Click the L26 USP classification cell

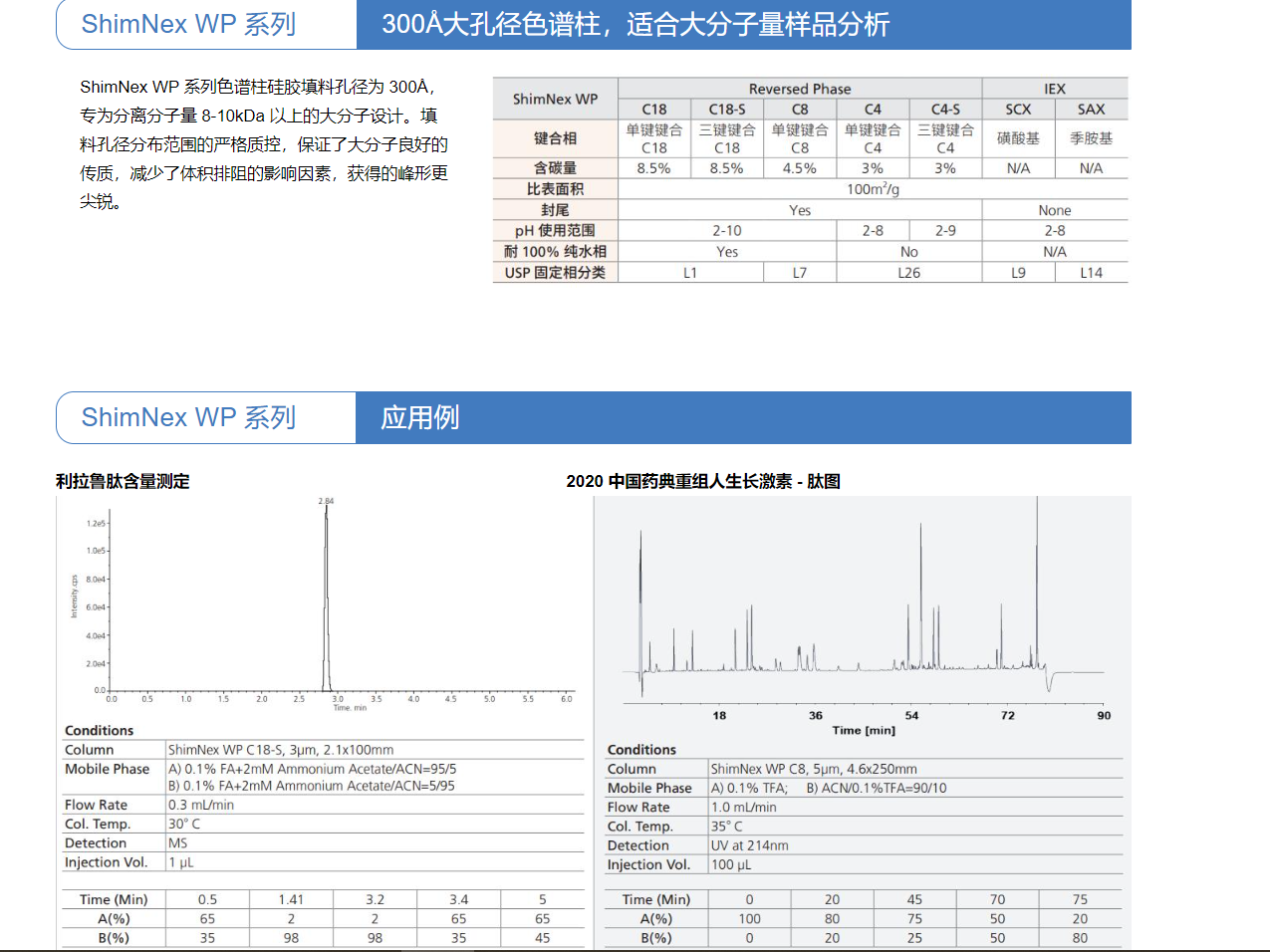[908, 273]
